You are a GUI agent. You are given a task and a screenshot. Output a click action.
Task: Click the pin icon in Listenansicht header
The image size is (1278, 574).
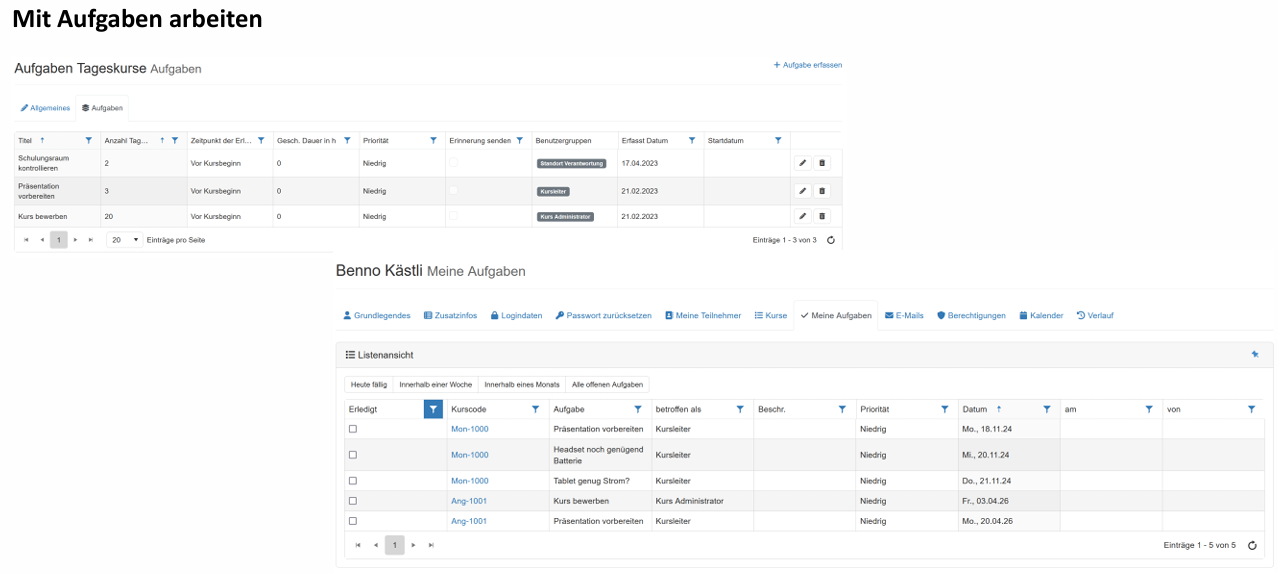1255,354
